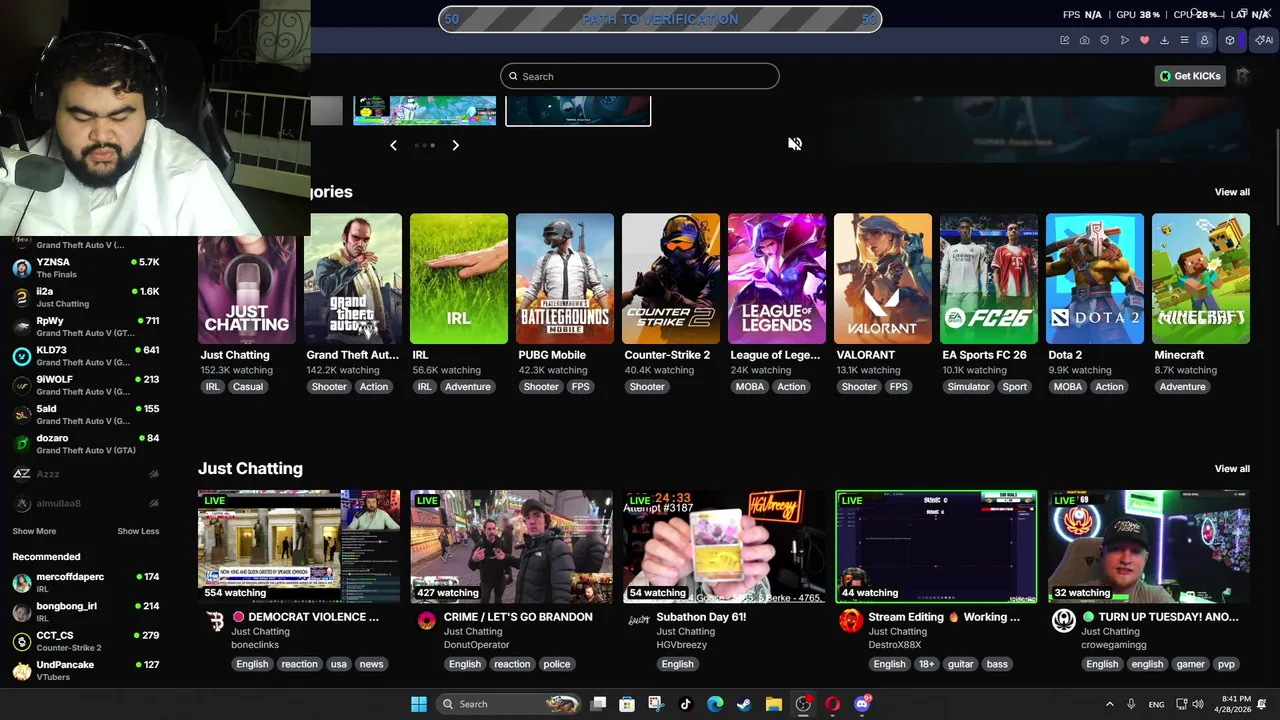The image size is (1280, 720).
Task: Open bongbong_irl recommended channel
Action: tap(86, 612)
